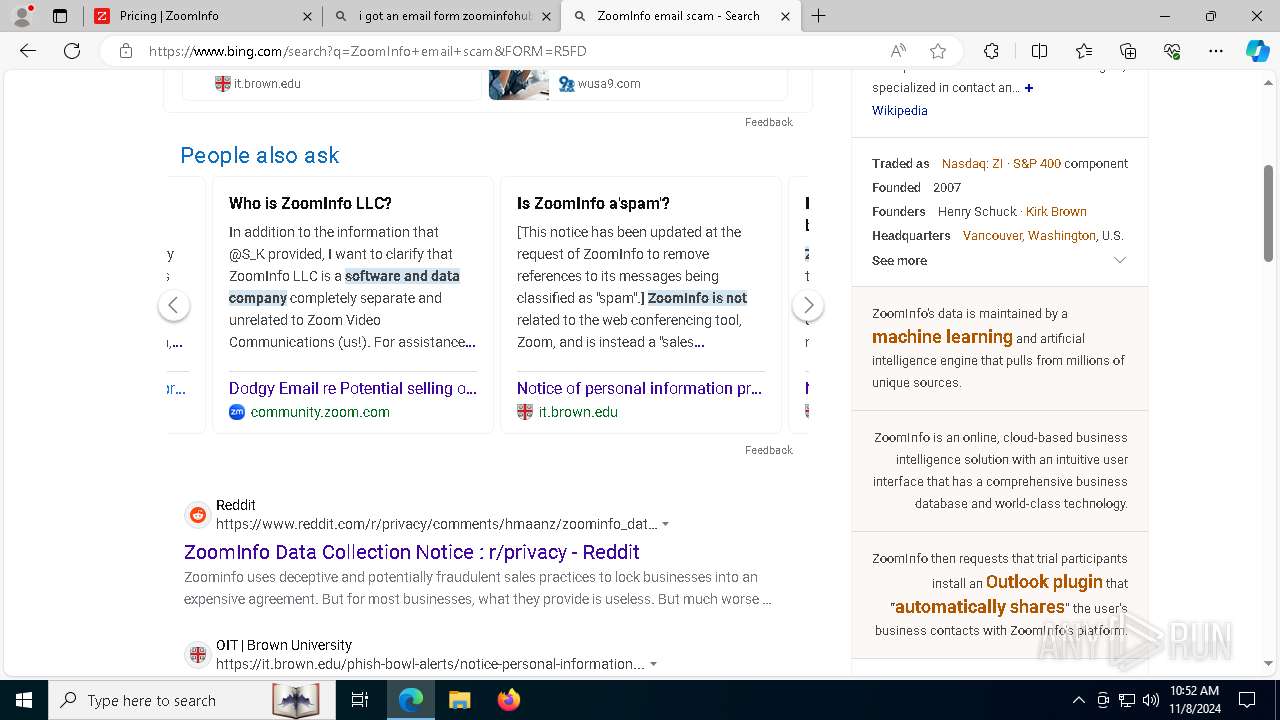Close the ZoomInfo email scam tab

coord(785,16)
